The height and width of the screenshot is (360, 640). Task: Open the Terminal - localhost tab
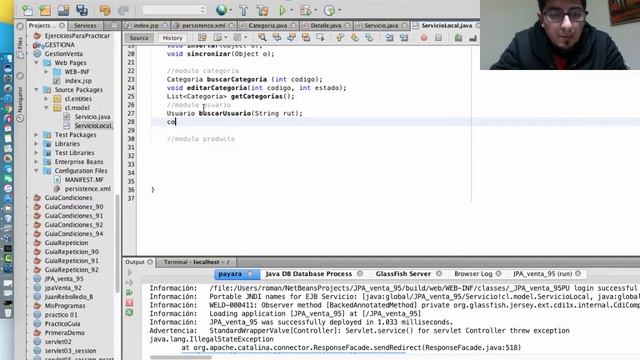pyautogui.click(x=196, y=262)
